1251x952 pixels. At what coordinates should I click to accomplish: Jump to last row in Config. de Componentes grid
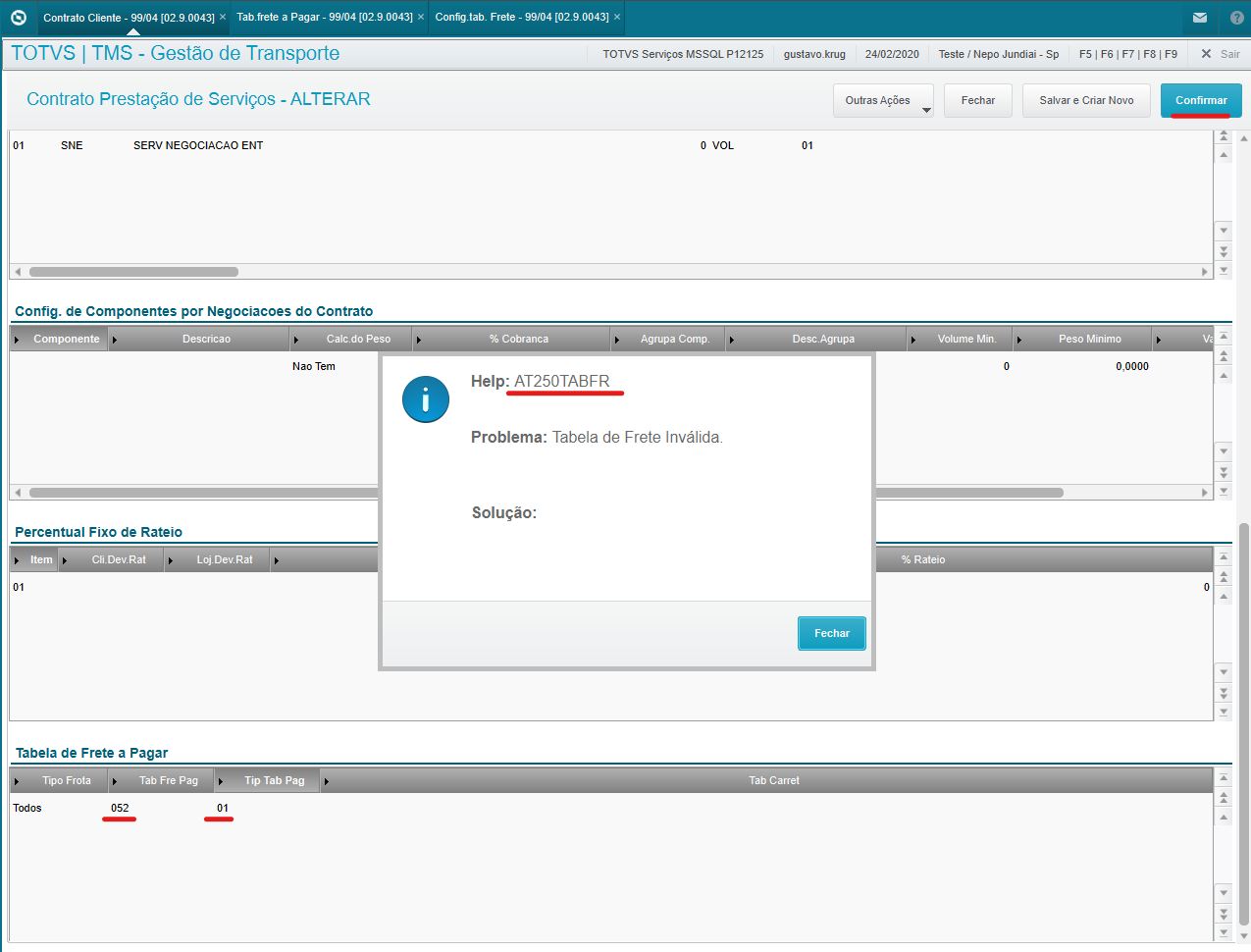[x=1224, y=491]
